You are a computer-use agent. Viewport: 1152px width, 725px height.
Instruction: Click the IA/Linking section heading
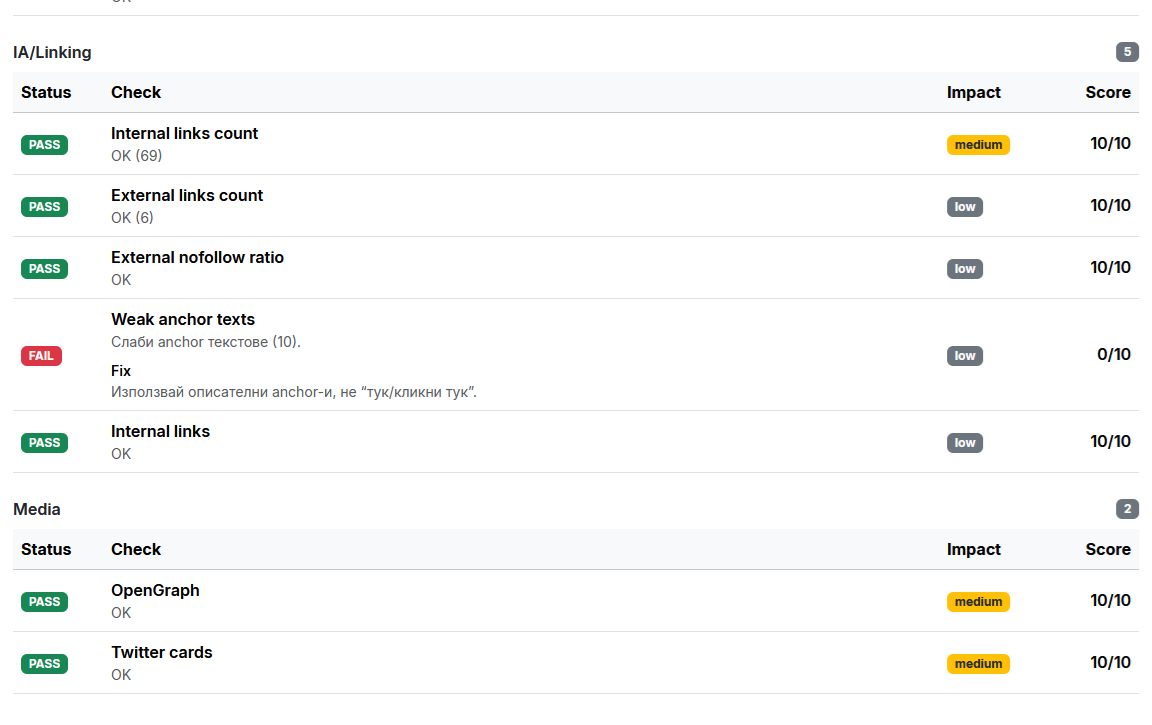[52, 52]
